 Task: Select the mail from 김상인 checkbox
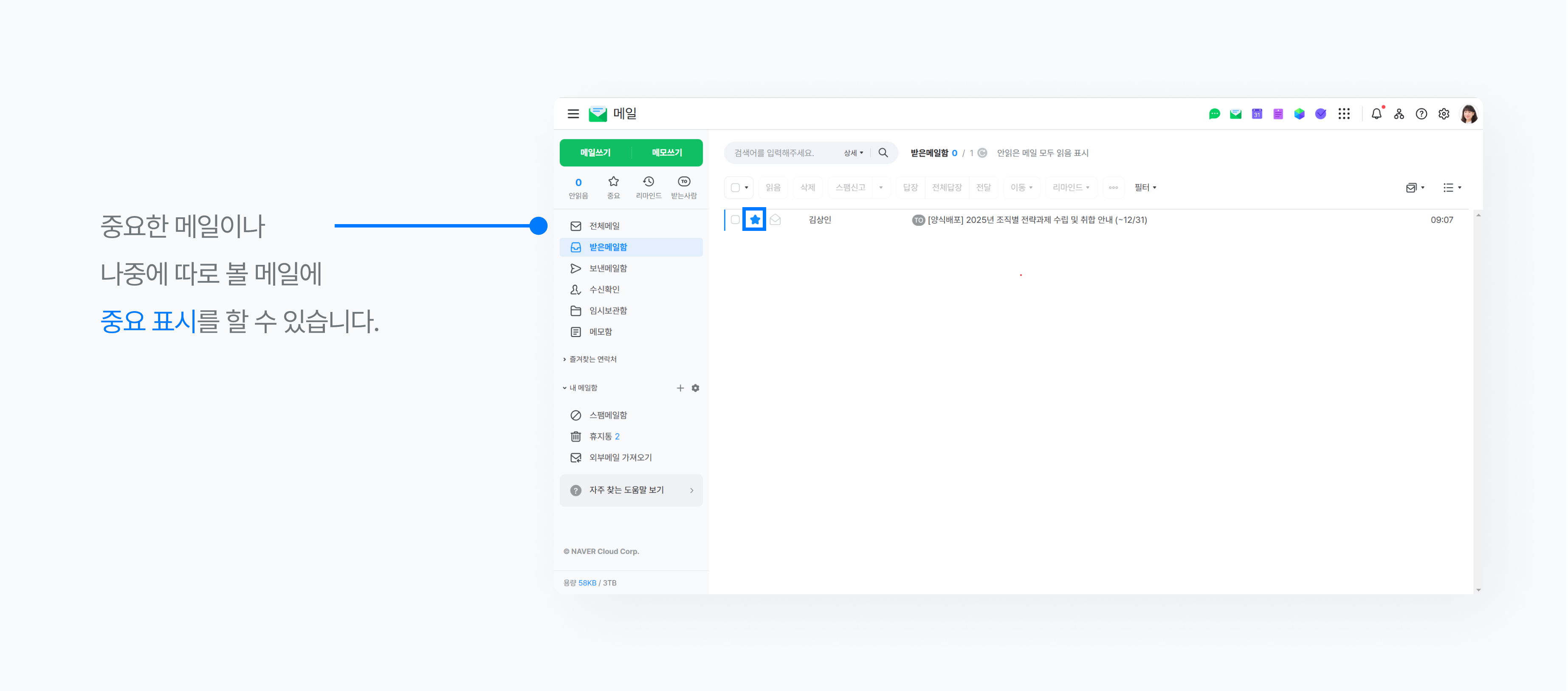(x=735, y=219)
